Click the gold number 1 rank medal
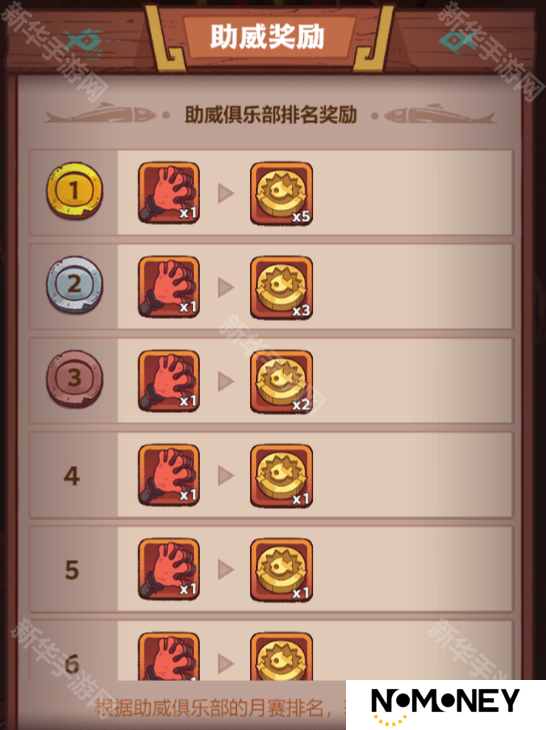The width and height of the screenshot is (546, 730). click(74, 190)
